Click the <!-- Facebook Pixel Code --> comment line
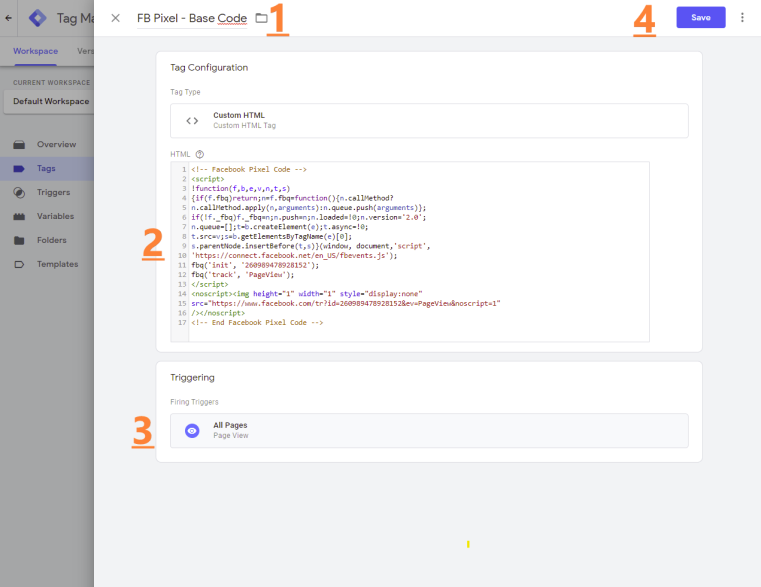 click(249, 169)
